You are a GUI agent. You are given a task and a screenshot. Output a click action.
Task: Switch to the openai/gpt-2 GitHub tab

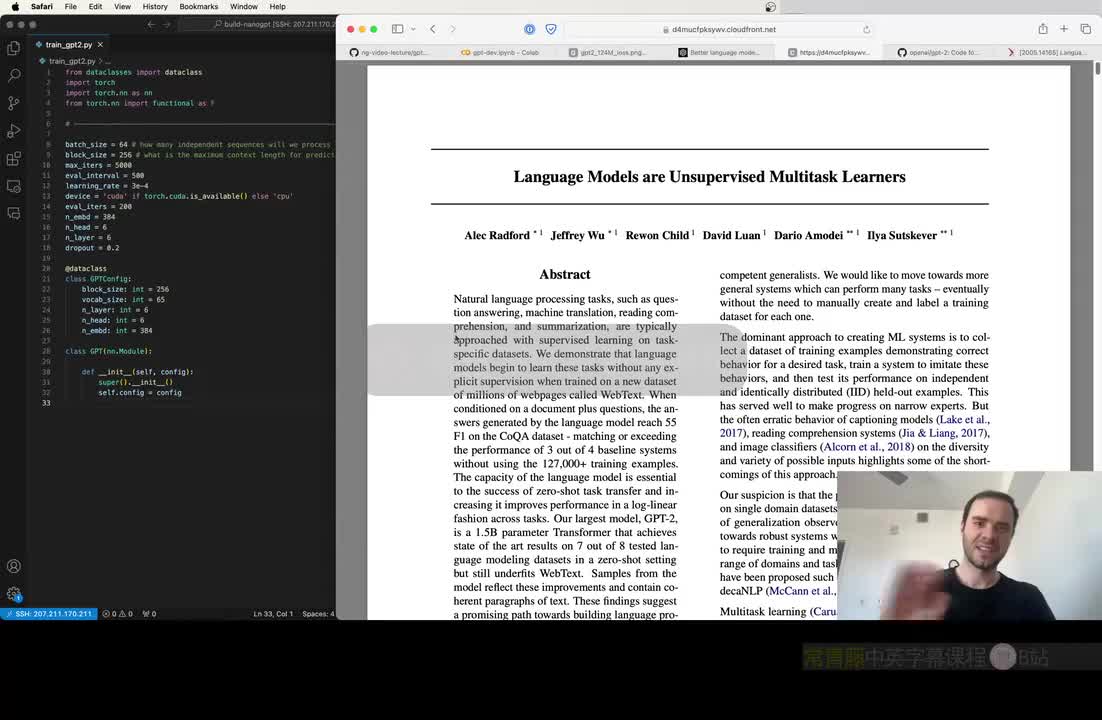939,52
